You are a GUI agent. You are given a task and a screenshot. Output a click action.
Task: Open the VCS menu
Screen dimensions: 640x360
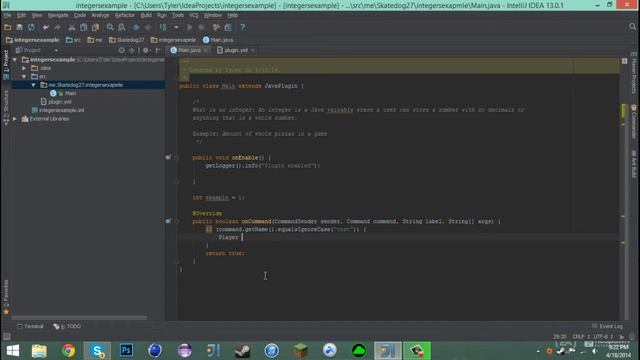point(194,15)
